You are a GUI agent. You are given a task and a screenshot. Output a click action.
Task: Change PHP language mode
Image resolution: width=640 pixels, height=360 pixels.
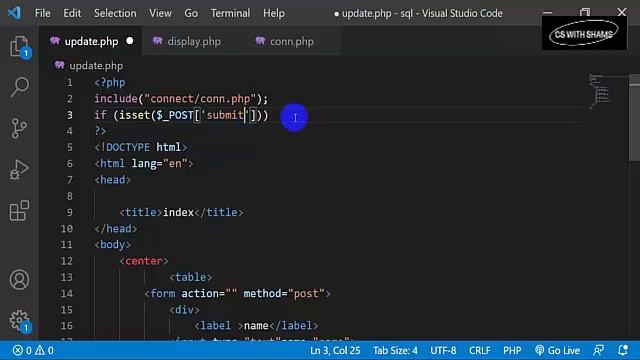click(512, 350)
